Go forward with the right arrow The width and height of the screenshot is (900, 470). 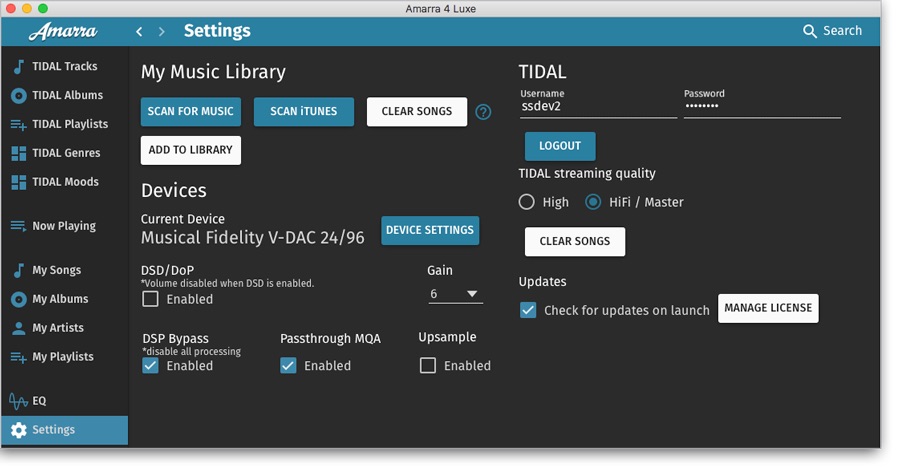(162, 32)
